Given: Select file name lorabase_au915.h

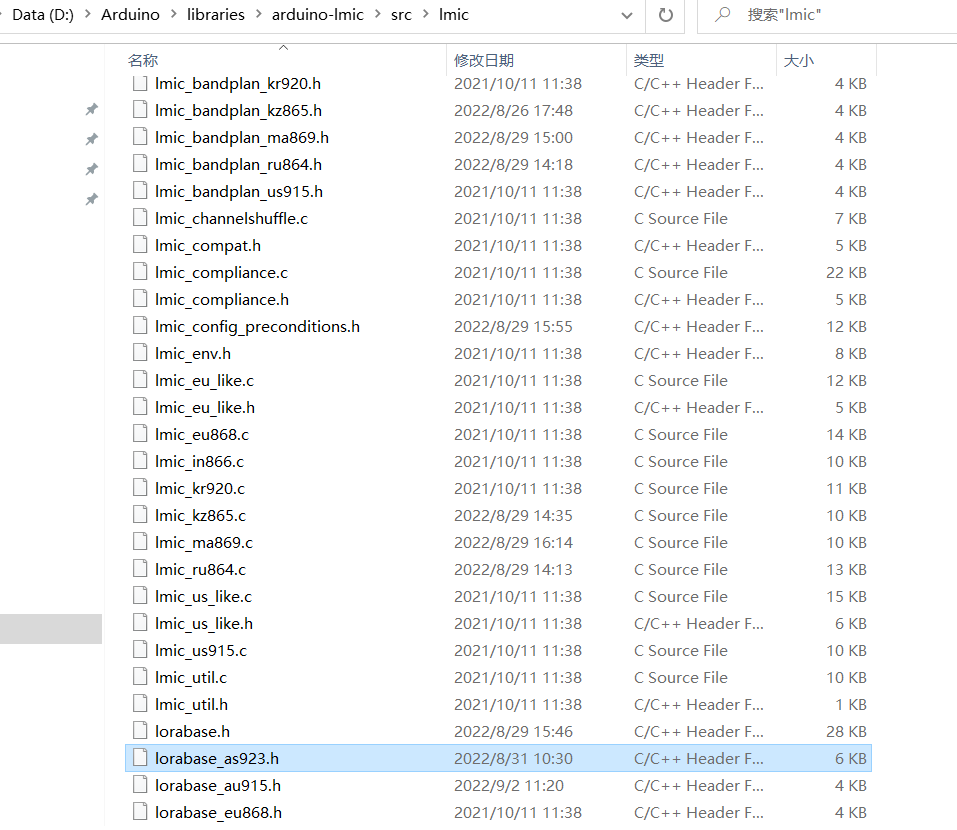Looking at the screenshot, I should click(x=218, y=785).
